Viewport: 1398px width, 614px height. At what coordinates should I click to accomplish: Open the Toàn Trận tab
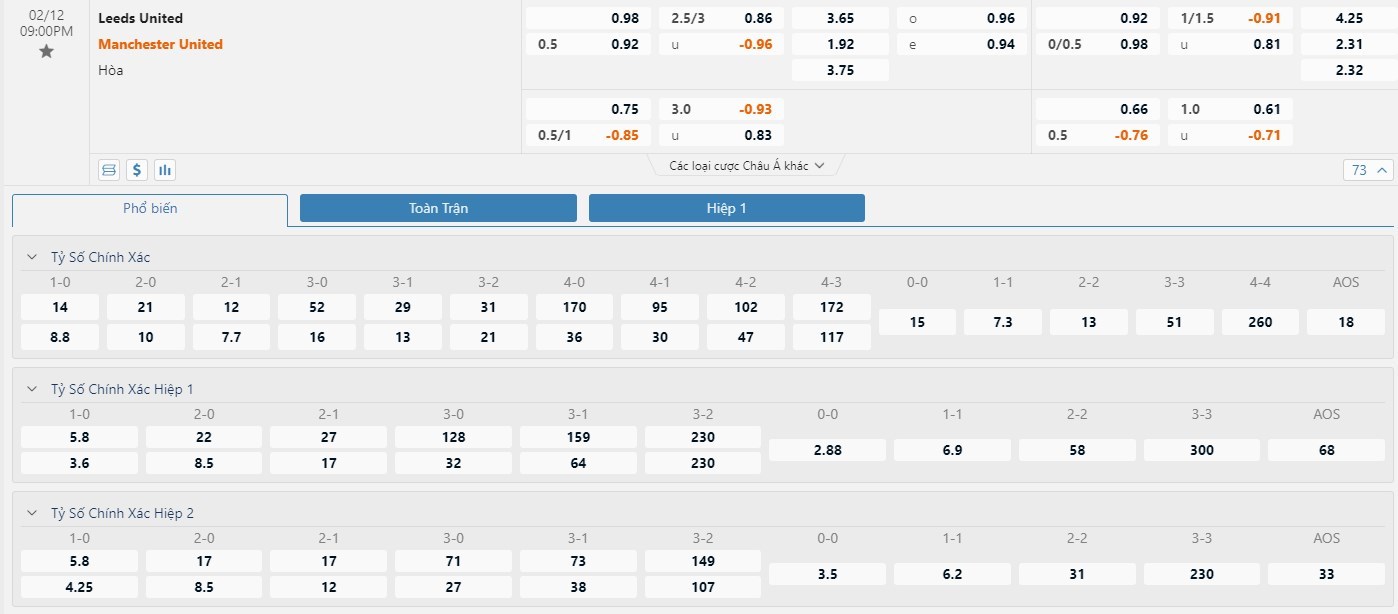click(x=438, y=208)
